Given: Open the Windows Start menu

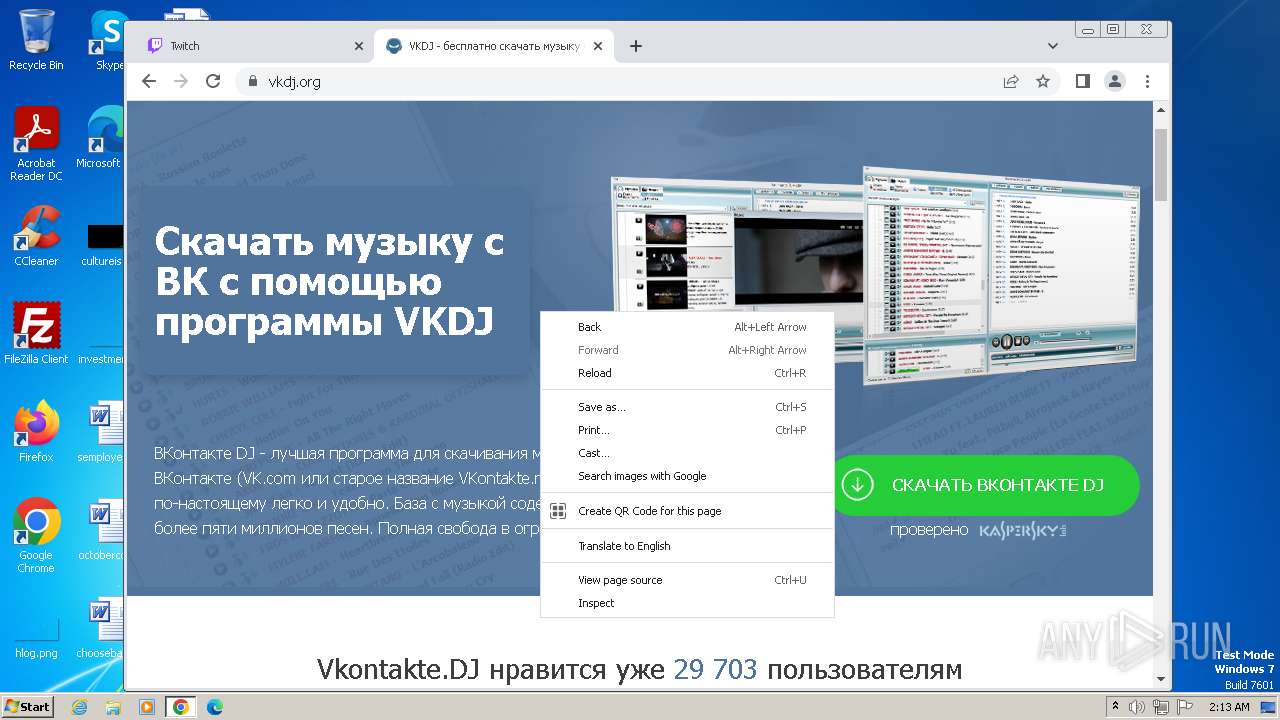Looking at the screenshot, I should (27, 706).
